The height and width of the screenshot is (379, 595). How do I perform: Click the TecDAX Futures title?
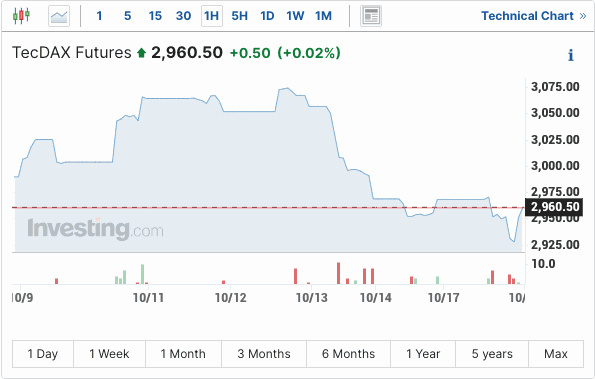[x=72, y=52]
